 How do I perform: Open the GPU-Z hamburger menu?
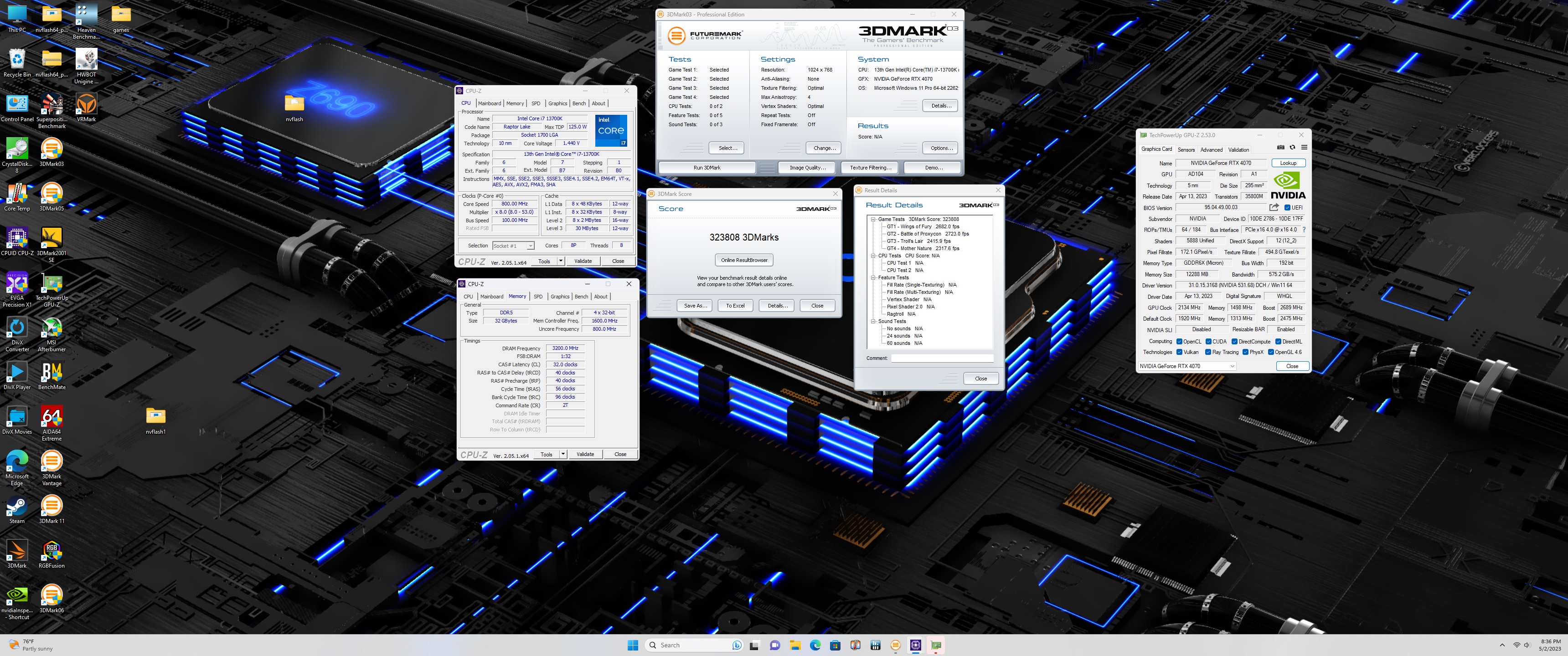(x=1304, y=147)
